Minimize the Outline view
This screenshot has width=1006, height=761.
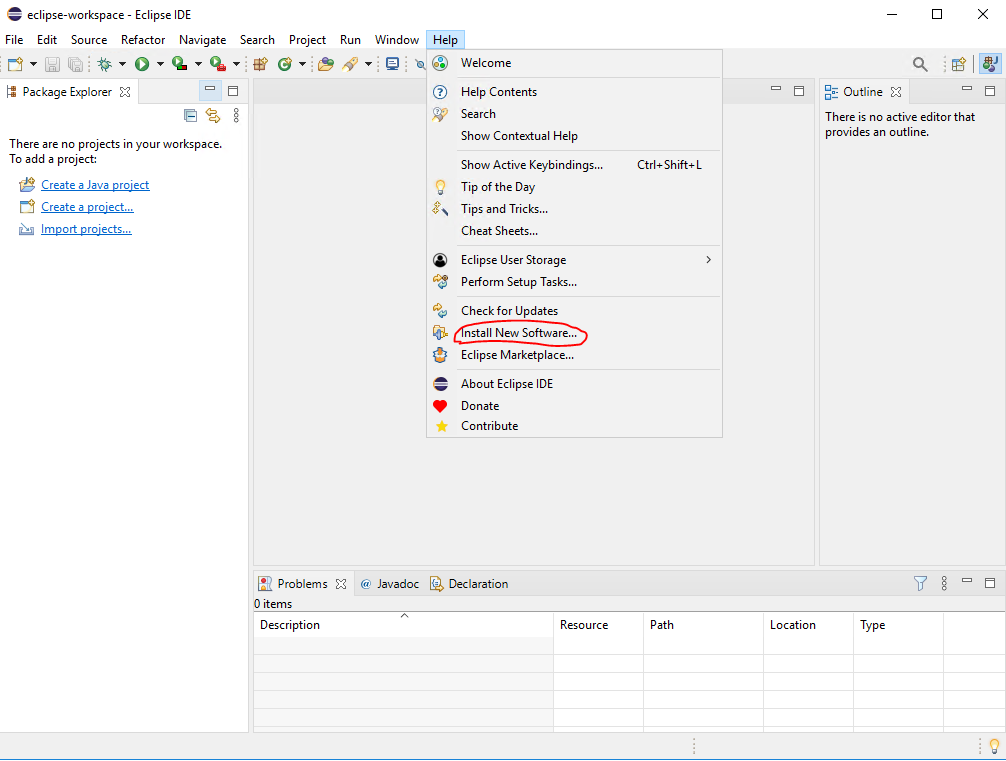[967, 90]
